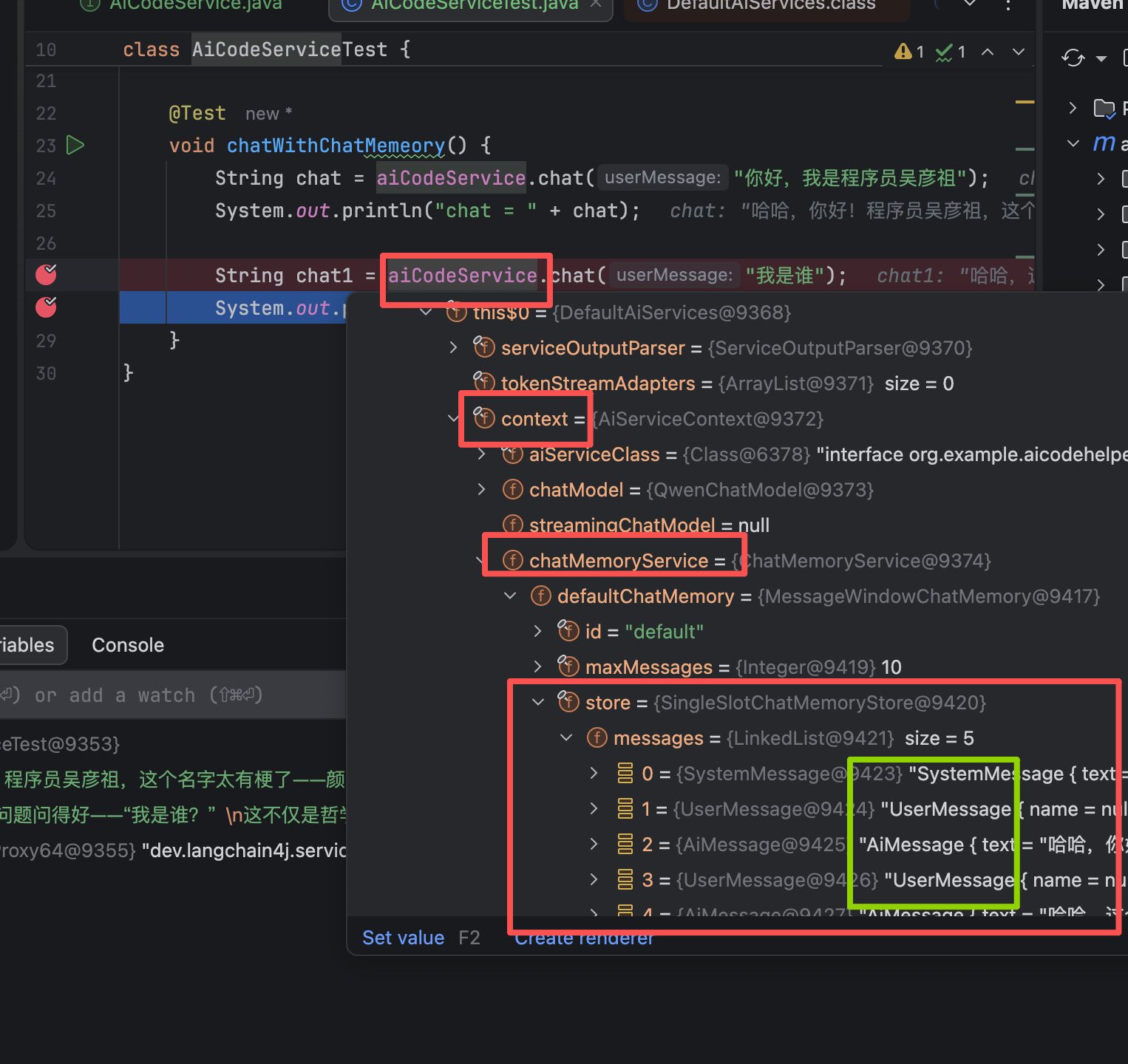
Task: Expand the aiServiceClass field
Action: click(482, 454)
